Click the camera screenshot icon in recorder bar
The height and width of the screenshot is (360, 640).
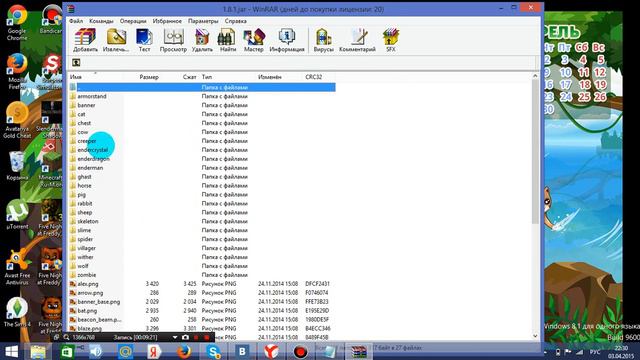tap(185, 338)
